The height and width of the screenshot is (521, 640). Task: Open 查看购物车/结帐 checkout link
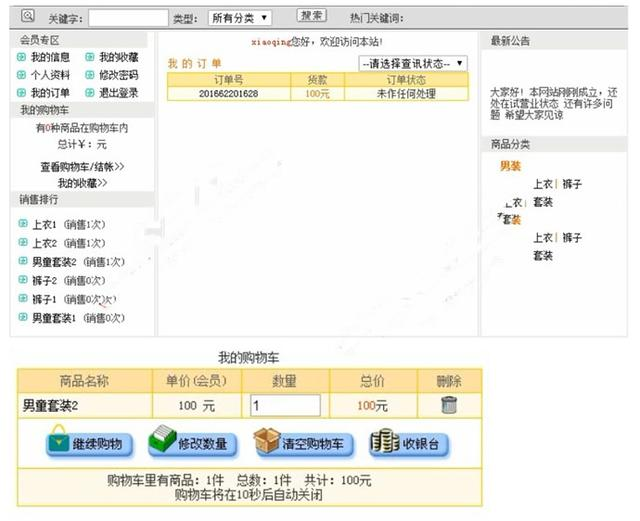[82, 167]
